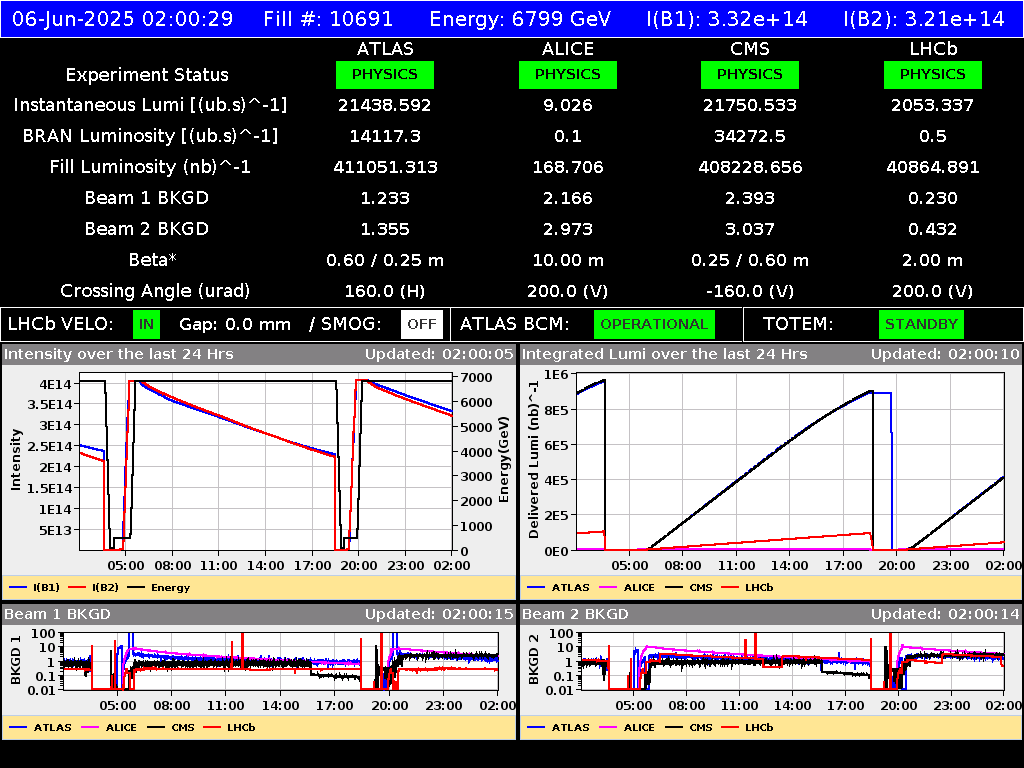Click the ALICE column header
The width and height of the screenshot is (1024, 768).
568,49
